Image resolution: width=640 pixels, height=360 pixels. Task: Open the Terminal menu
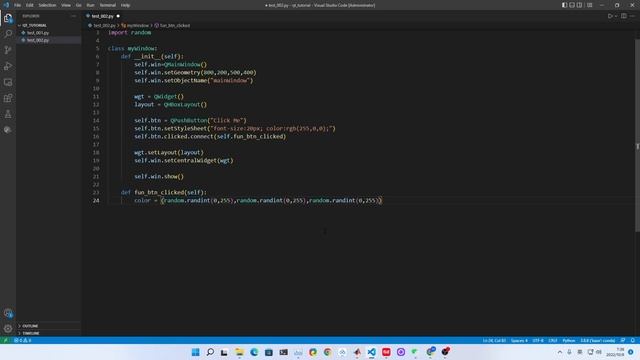coord(108,5)
